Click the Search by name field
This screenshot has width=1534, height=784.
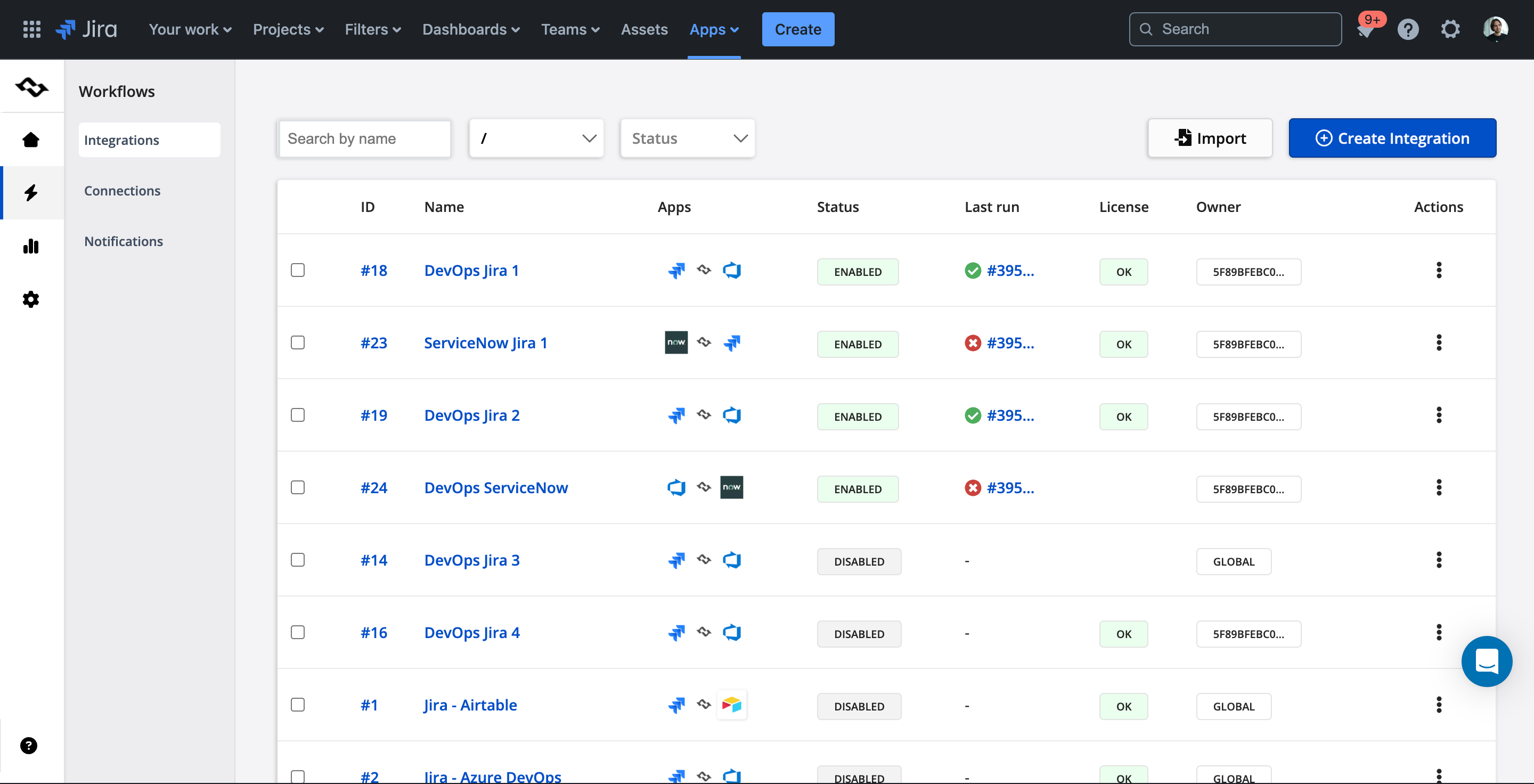pos(364,138)
